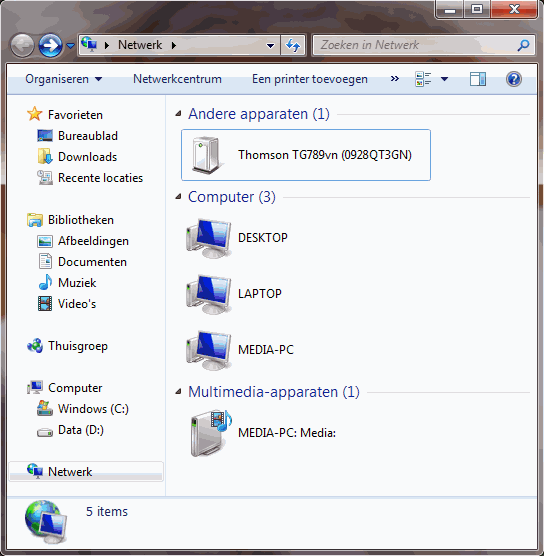Select Thuisgroep in the navigation pane
The height and width of the screenshot is (556, 544).
[x=78, y=346]
